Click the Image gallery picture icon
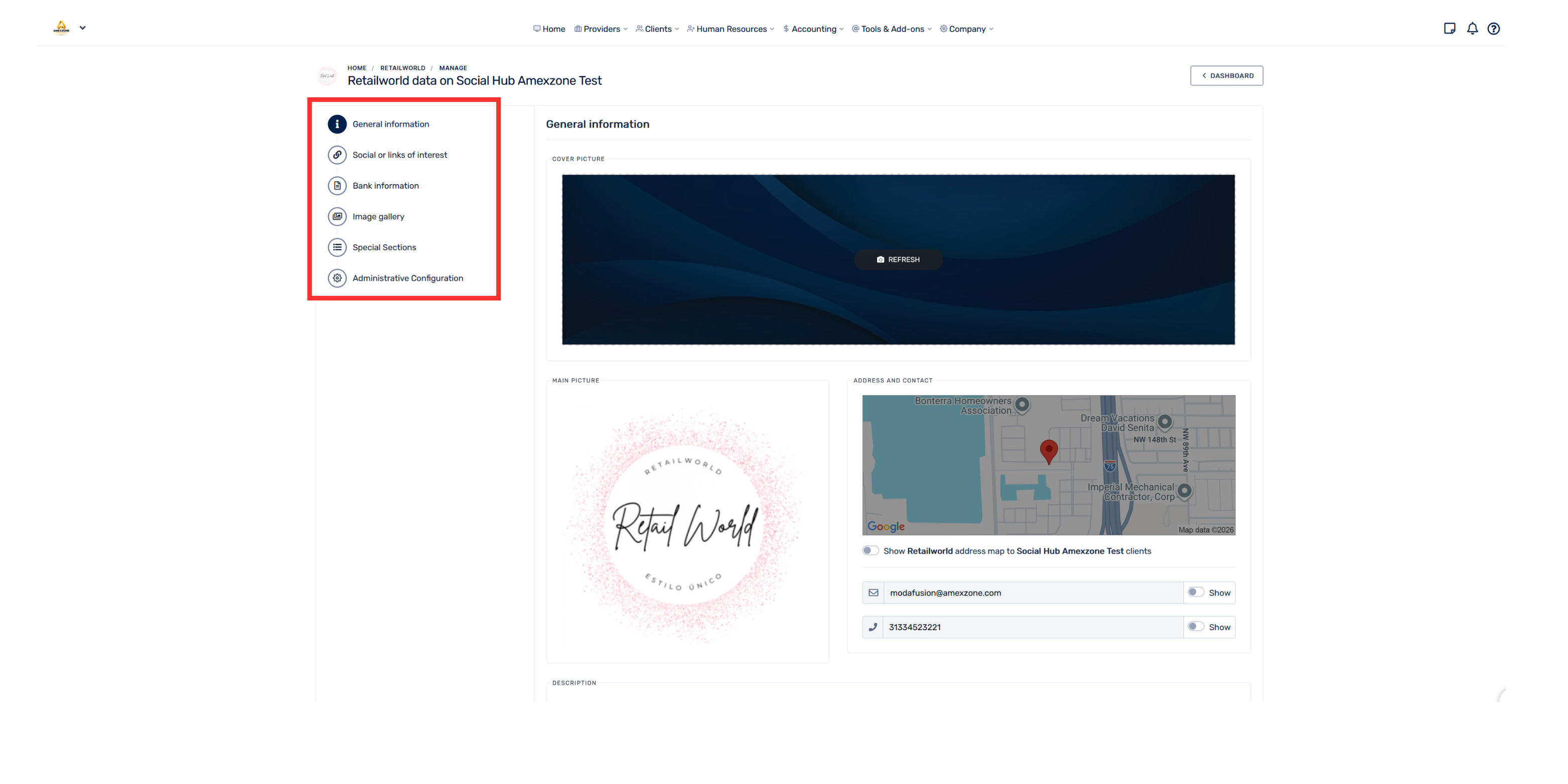Image resolution: width=1568 pixels, height=784 pixels. [337, 216]
